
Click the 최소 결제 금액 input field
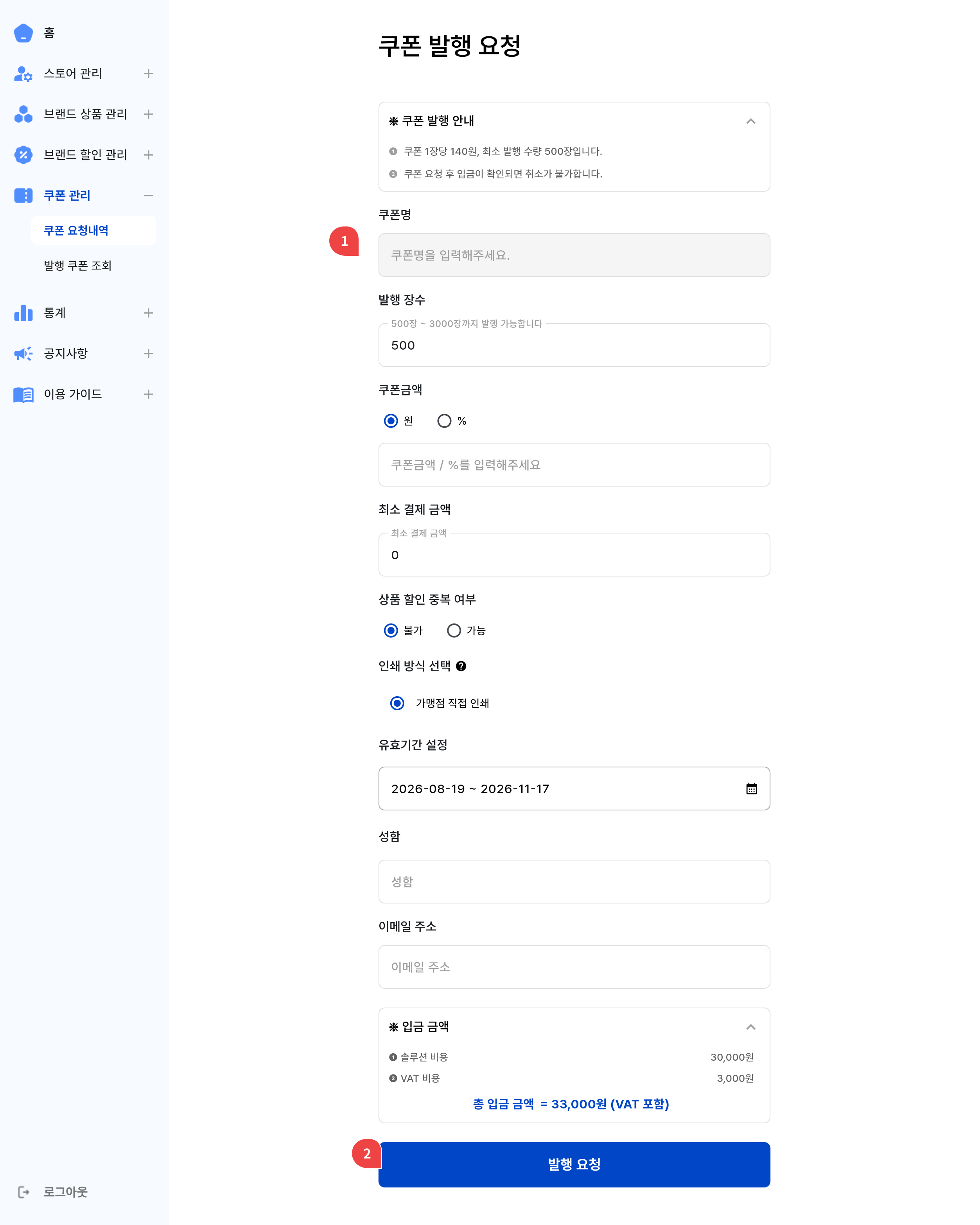[574, 555]
